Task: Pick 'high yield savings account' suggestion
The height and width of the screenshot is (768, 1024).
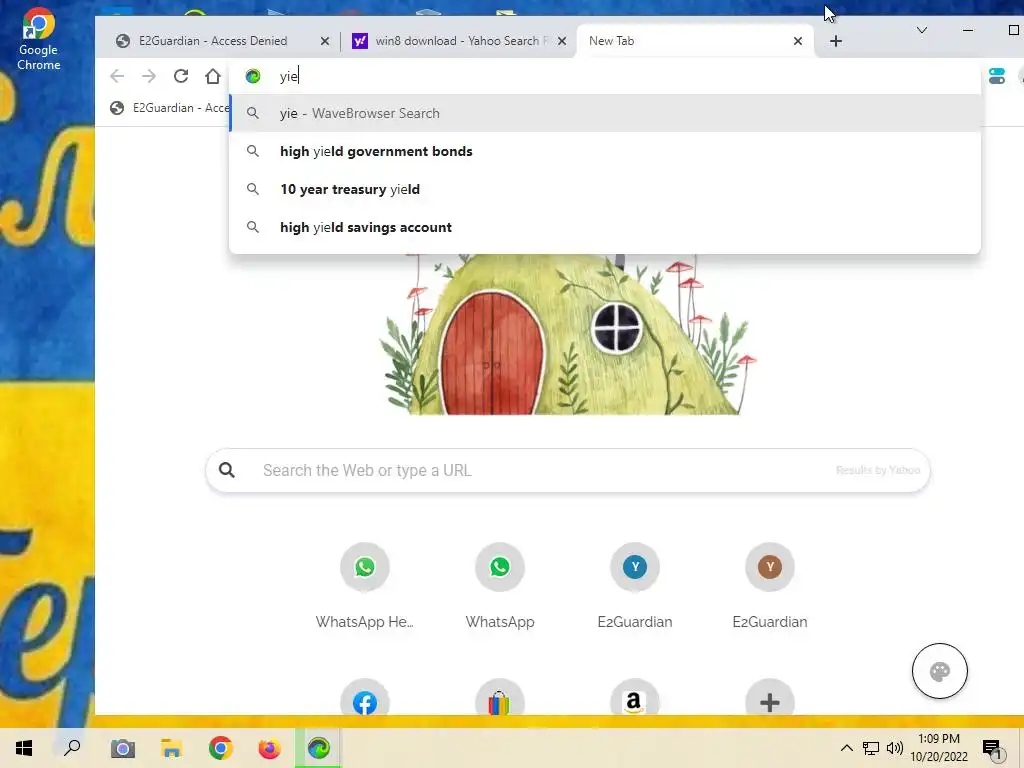Action: [x=605, y=227]
